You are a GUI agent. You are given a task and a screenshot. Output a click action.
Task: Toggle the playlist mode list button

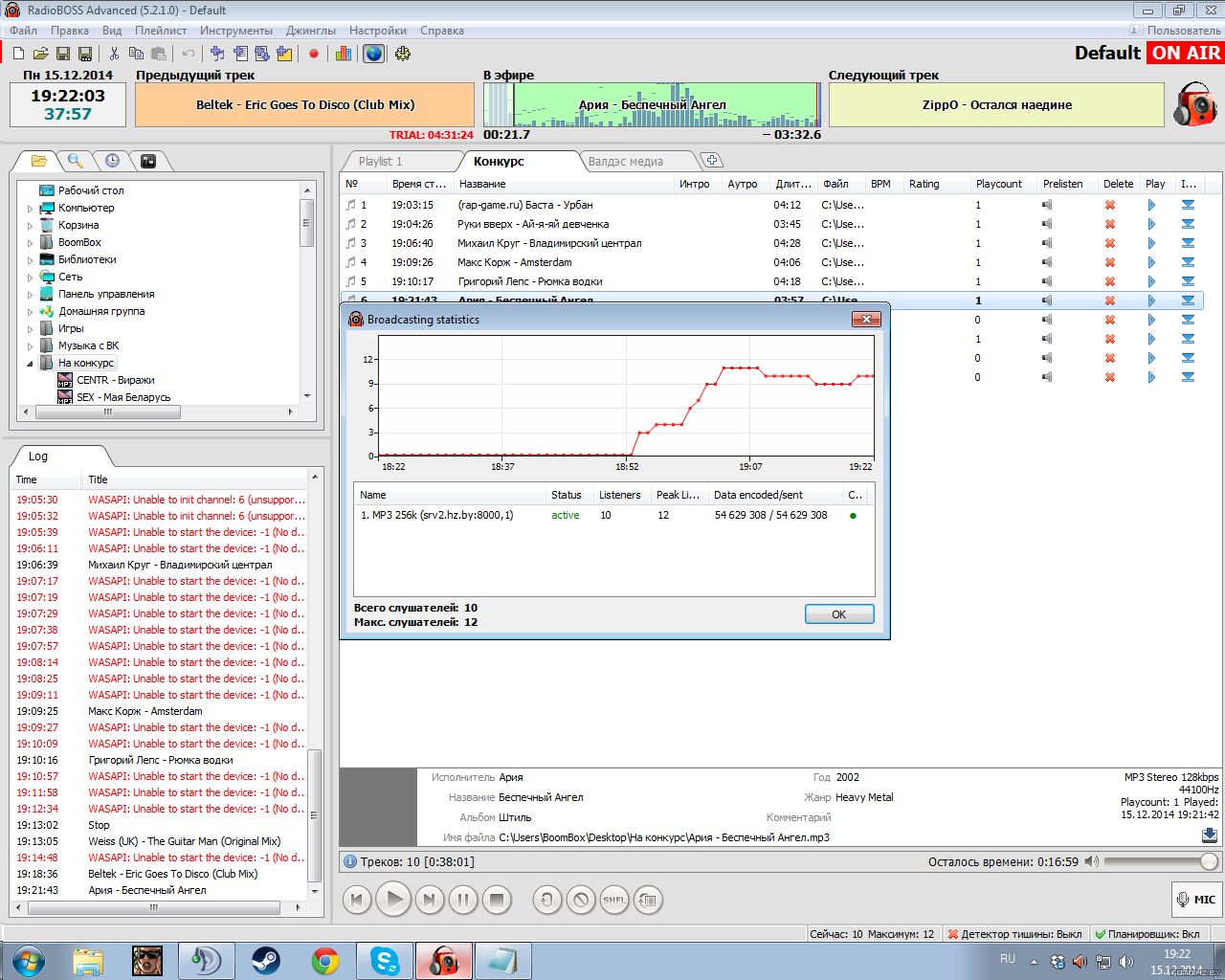tap(648, 900)
